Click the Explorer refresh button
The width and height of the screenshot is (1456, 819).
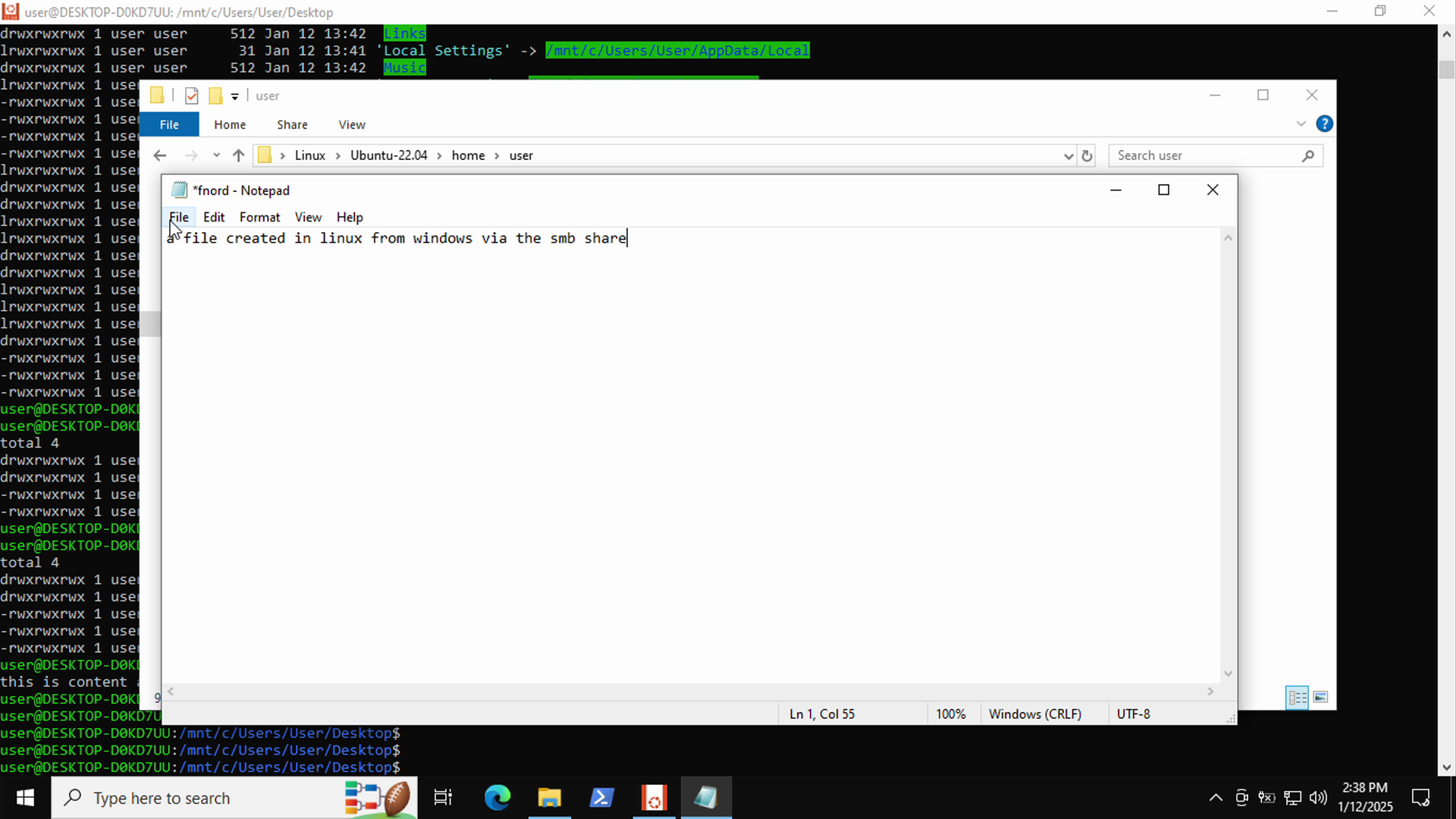[1087, 155]
